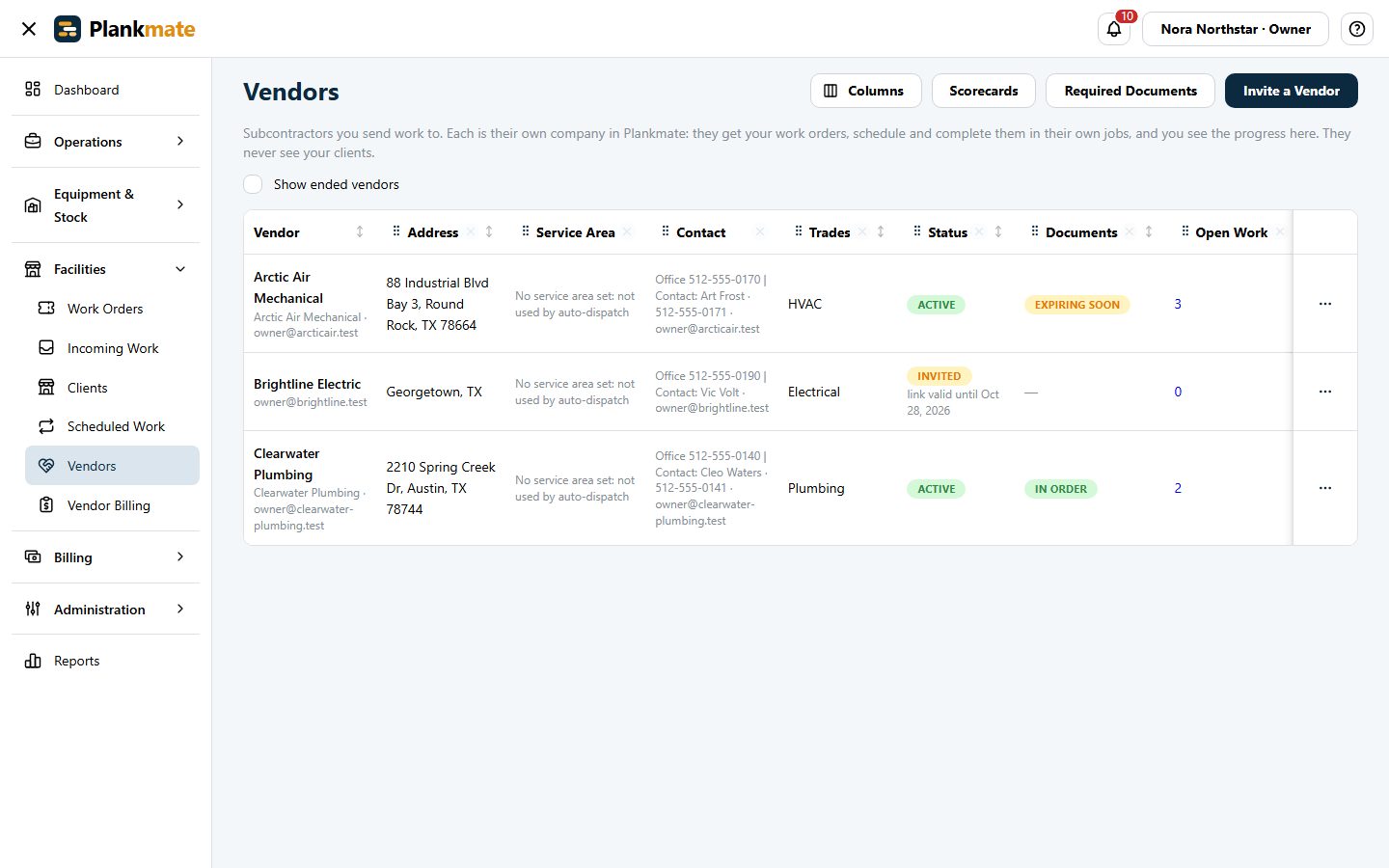Screen dimensions: 1389x868
Task: Click the Required Documents button
Action: [x=1130, y=91]
